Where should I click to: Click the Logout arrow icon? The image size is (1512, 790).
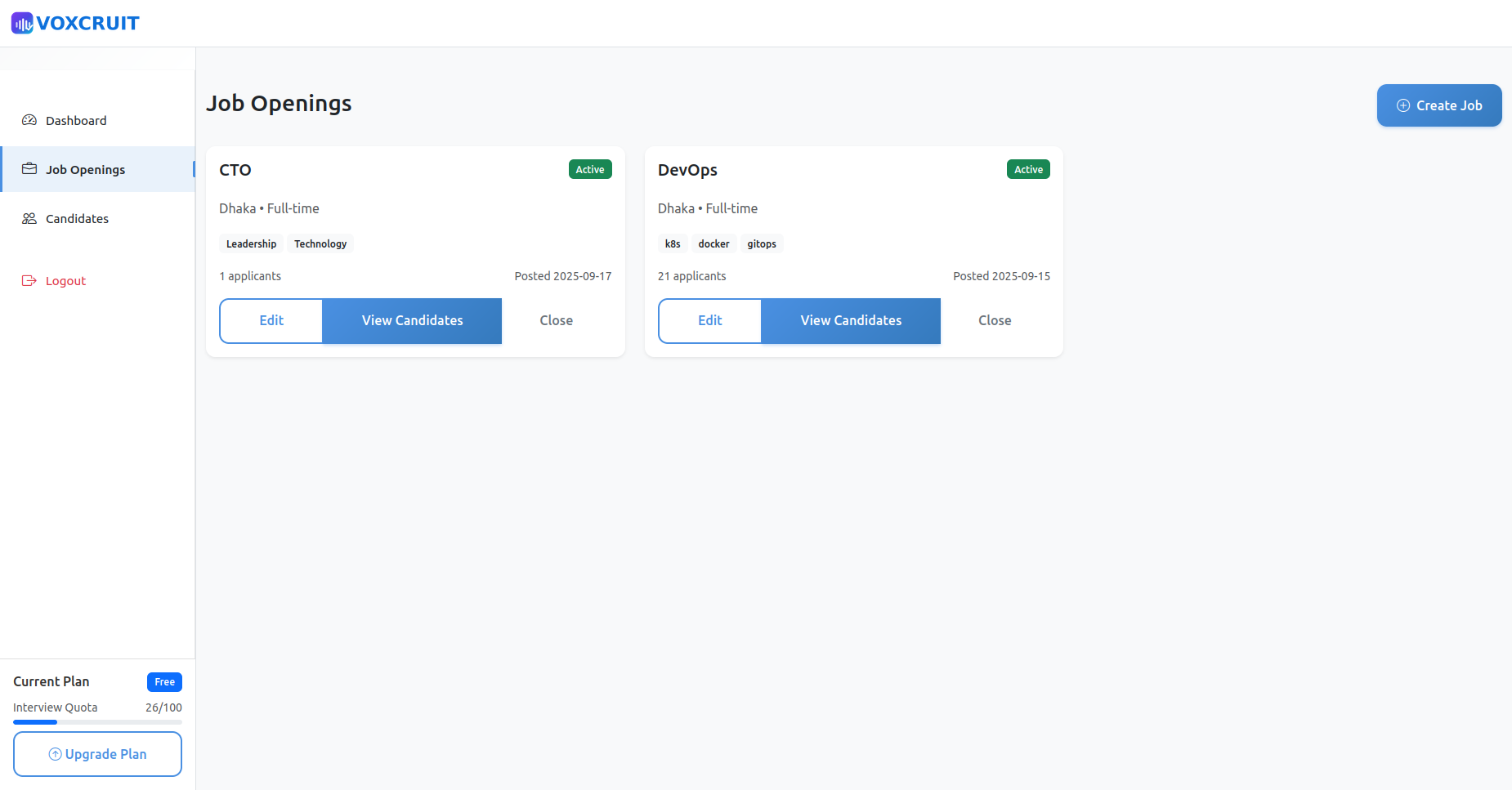[x=29, y=280]
